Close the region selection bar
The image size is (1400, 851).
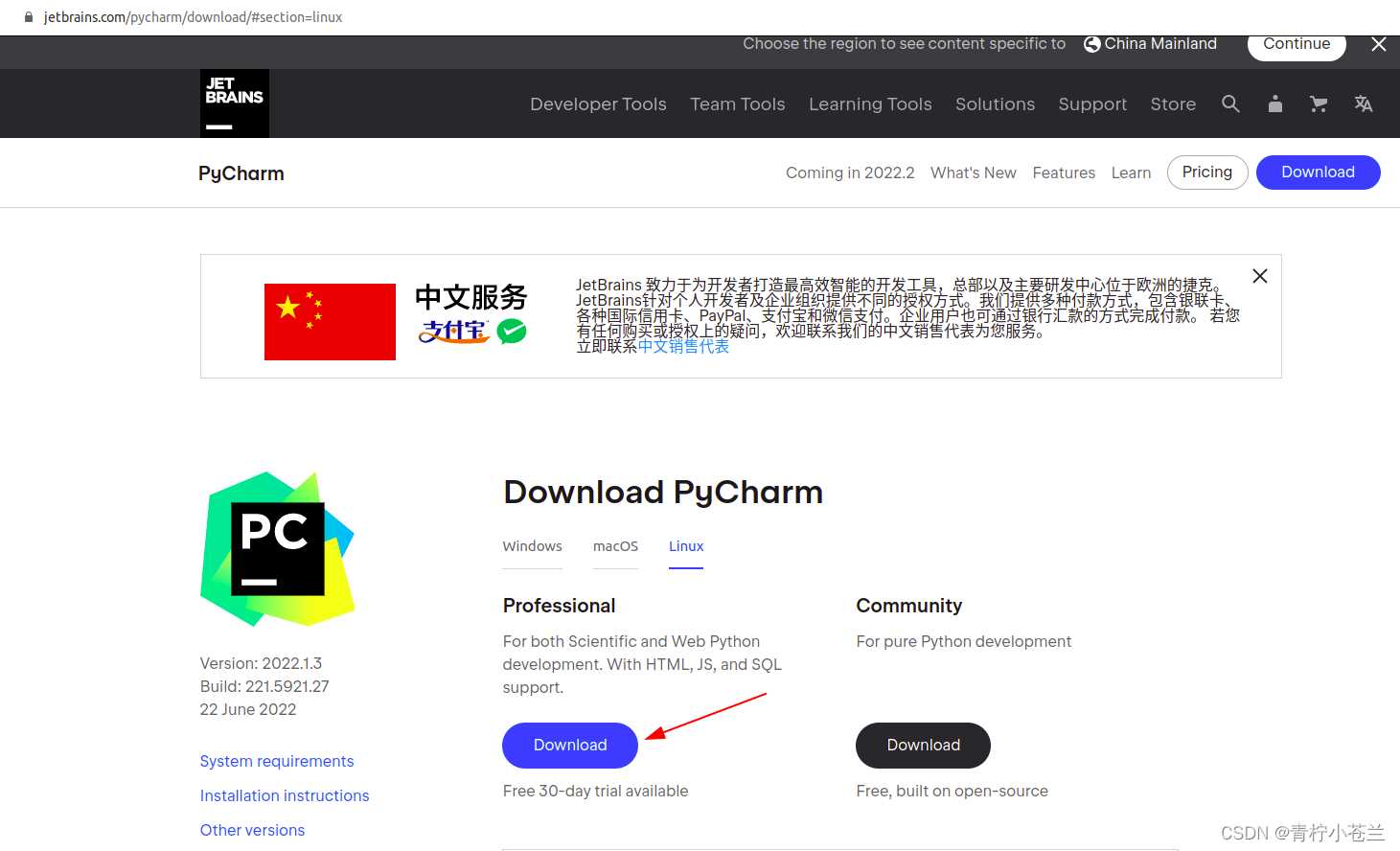tap(1378, 44)
